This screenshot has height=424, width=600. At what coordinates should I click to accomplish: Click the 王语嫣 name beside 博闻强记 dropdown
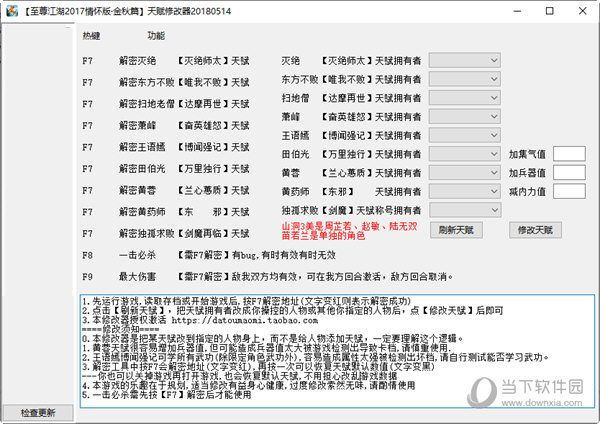point(295,135)
